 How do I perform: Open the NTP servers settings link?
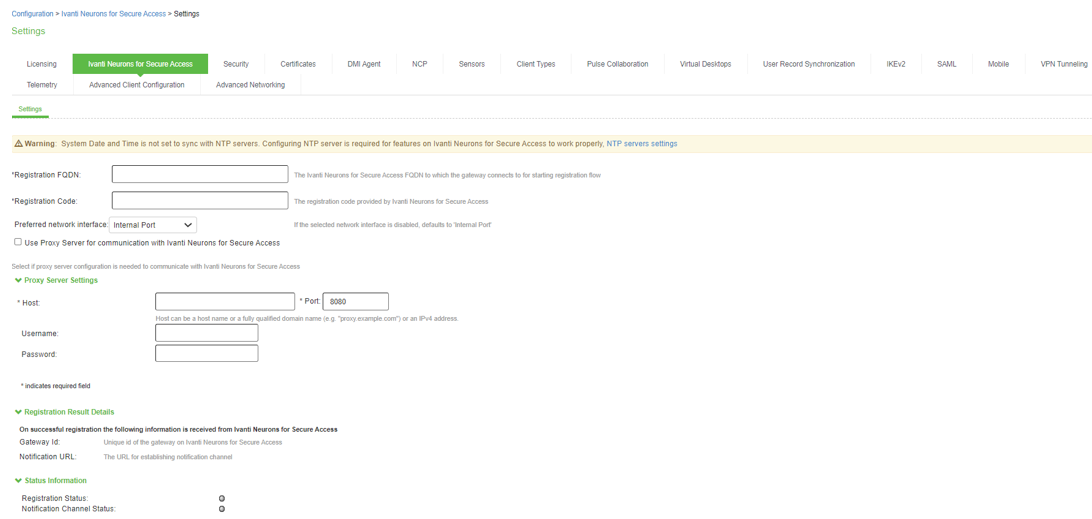(x=641, y=144)
